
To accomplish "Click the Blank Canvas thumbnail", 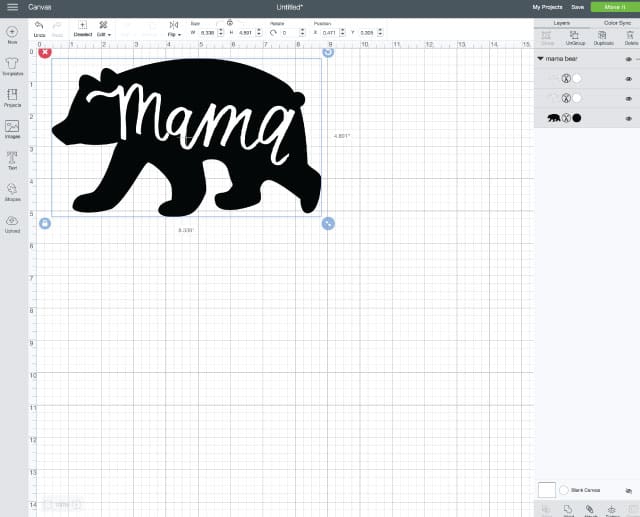I will (x=547, y=490).
